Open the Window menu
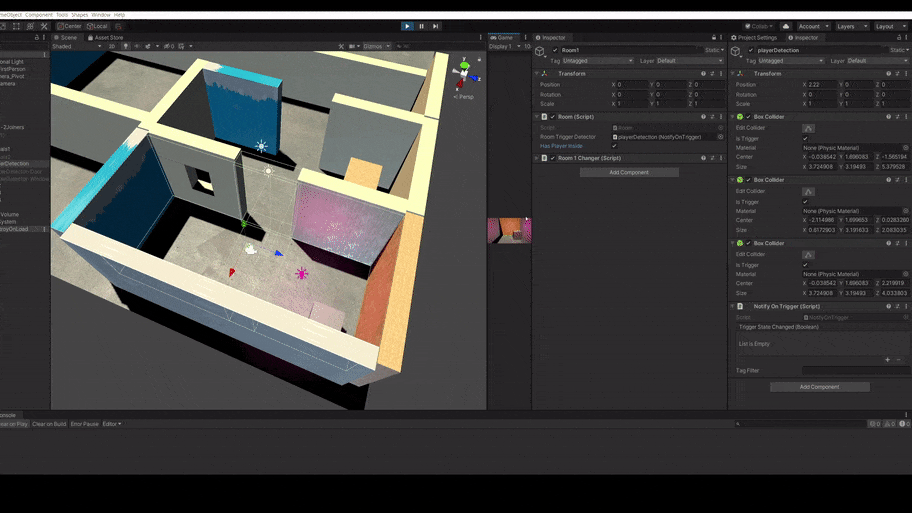Image resolution: width=912 pixels, height=513 pixels. [x=101, y=15]
